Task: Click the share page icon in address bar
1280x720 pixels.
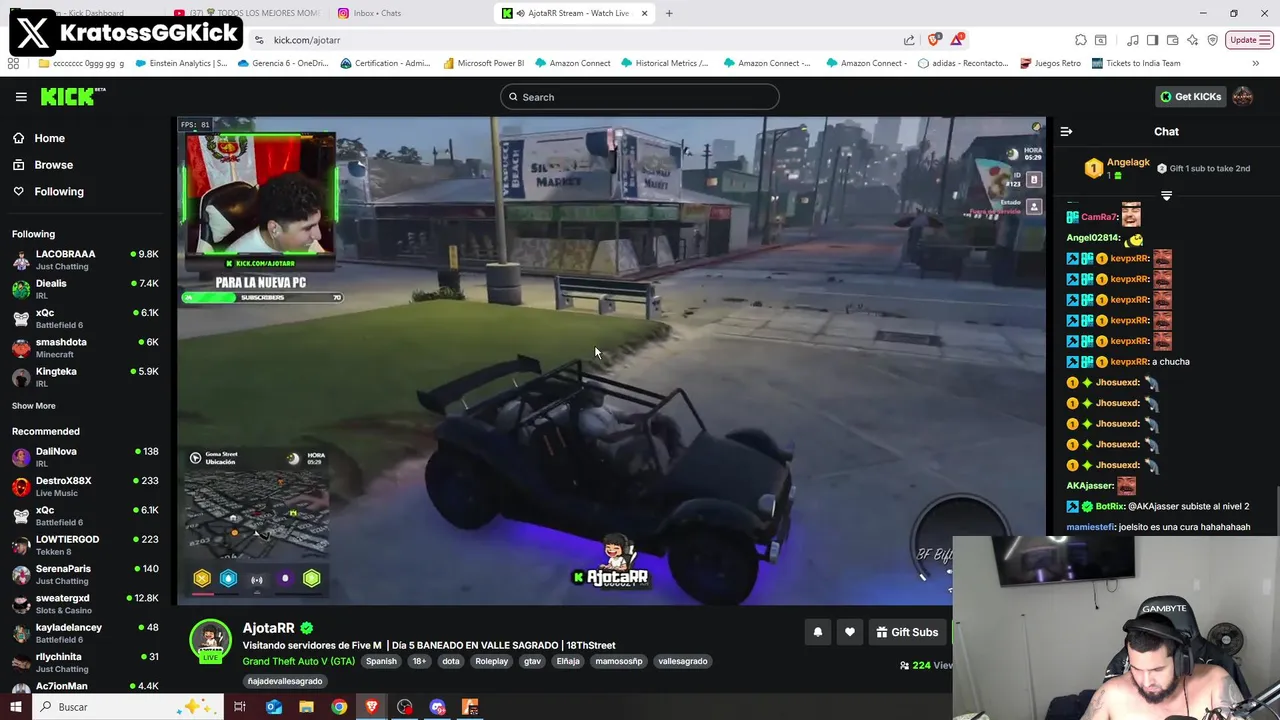Action: point(909,40)
